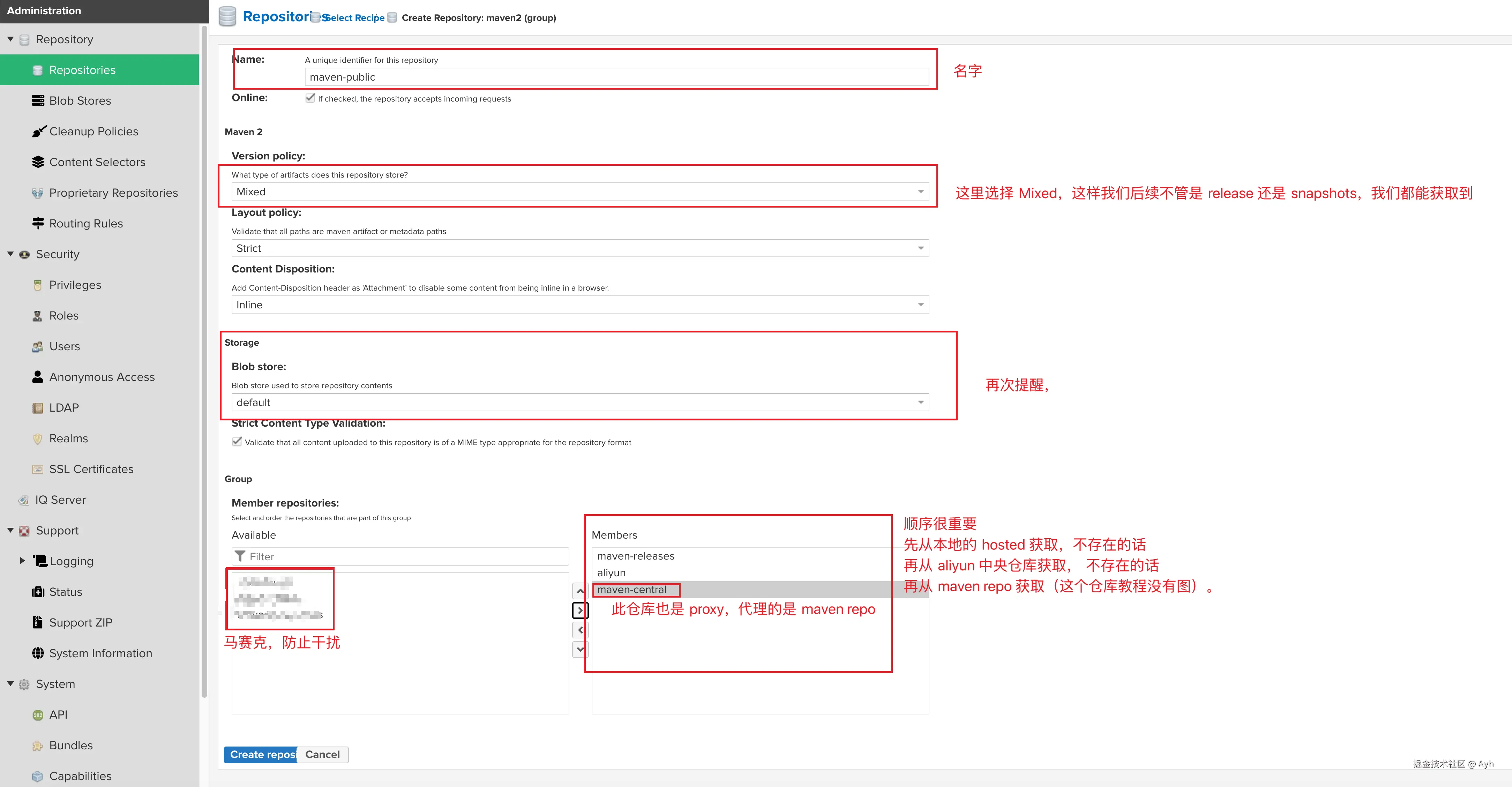Viewport: 1512px width, 787px height.
Task: Click the System Information globe icon
Action: pyautogui.click(x=38, y=653)
